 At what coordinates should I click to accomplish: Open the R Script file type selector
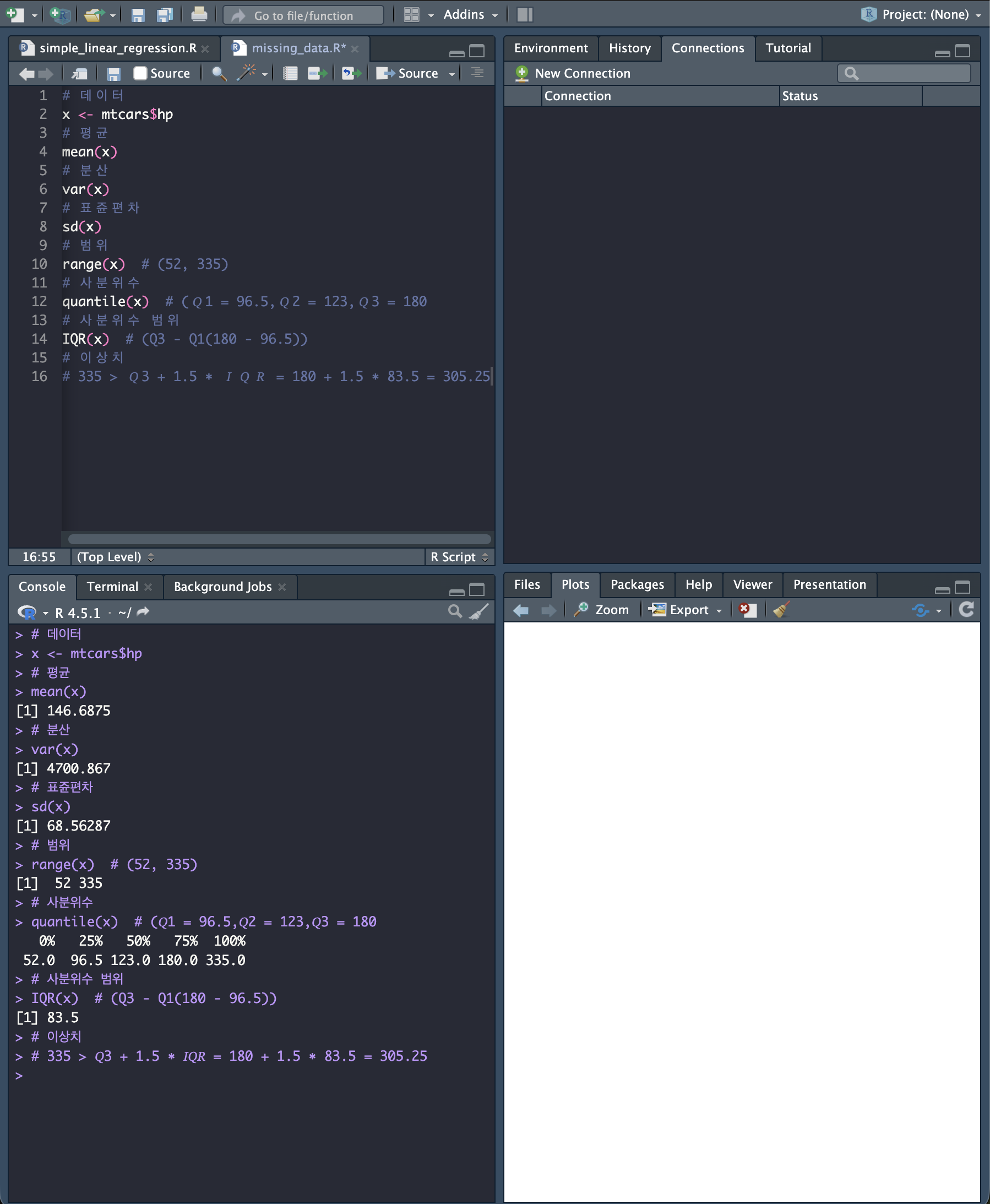tap(459, 557)
